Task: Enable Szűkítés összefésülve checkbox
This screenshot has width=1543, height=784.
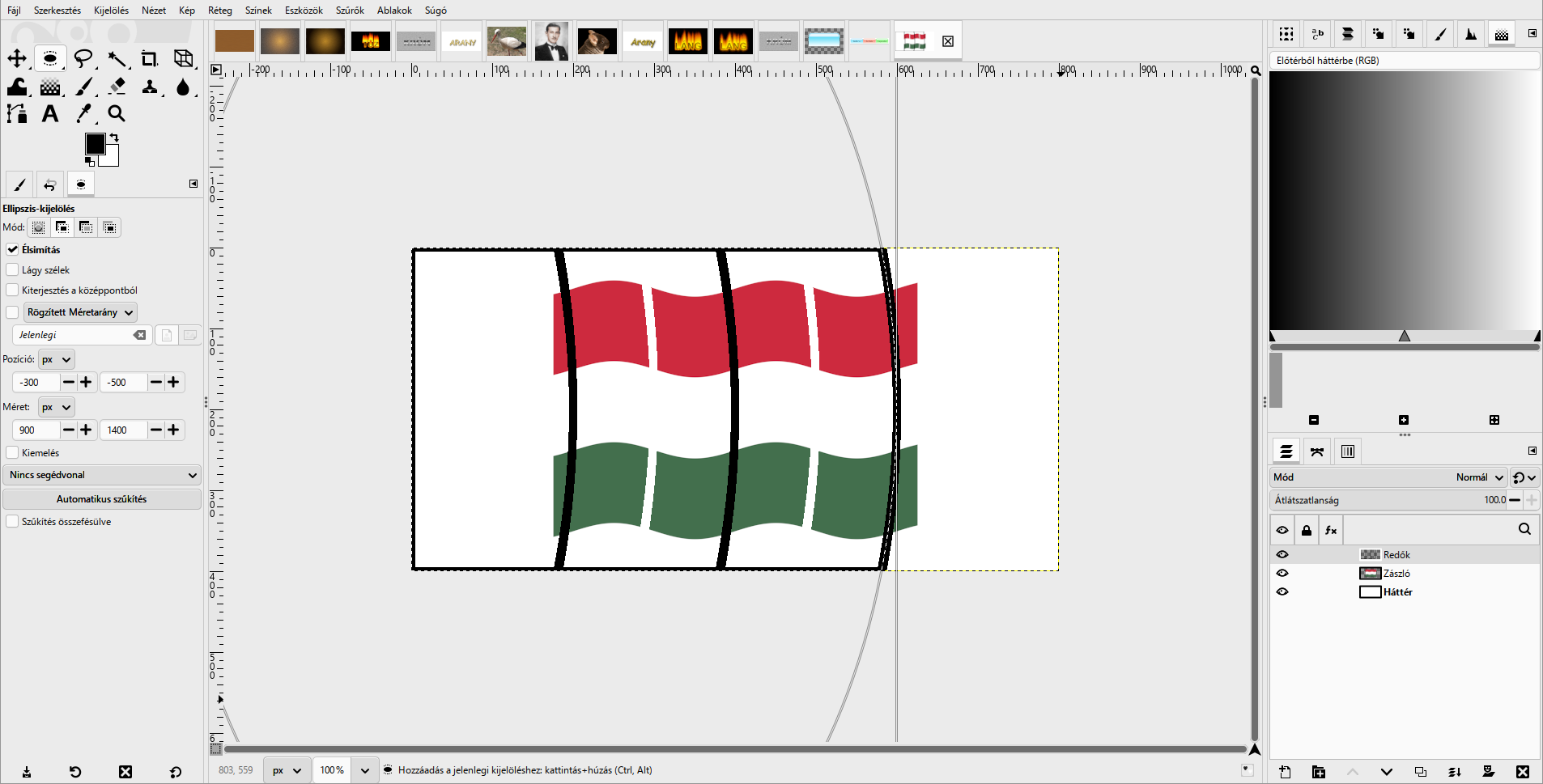Action: [12, 521]
